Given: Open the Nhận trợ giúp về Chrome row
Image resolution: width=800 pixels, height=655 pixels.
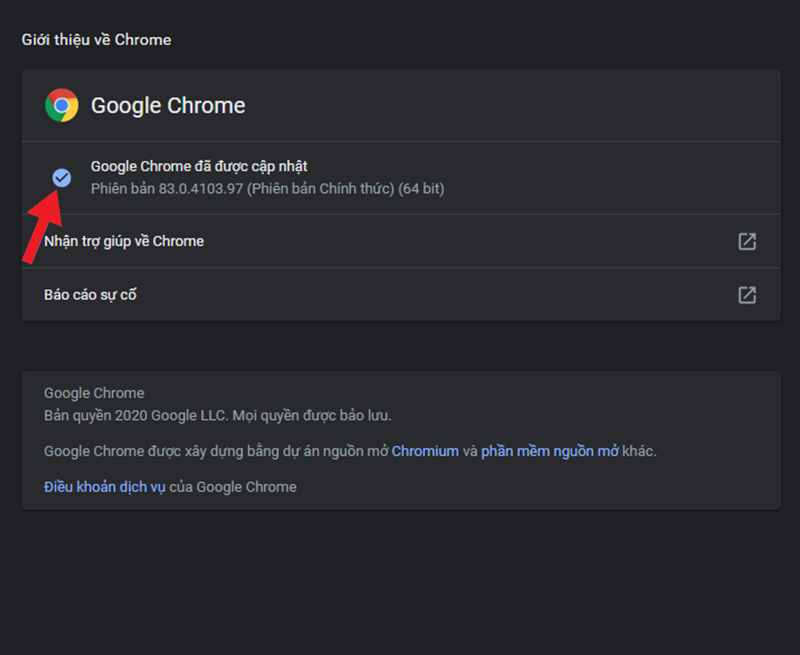Looking at the screenshot, I should tap(124, 241).
